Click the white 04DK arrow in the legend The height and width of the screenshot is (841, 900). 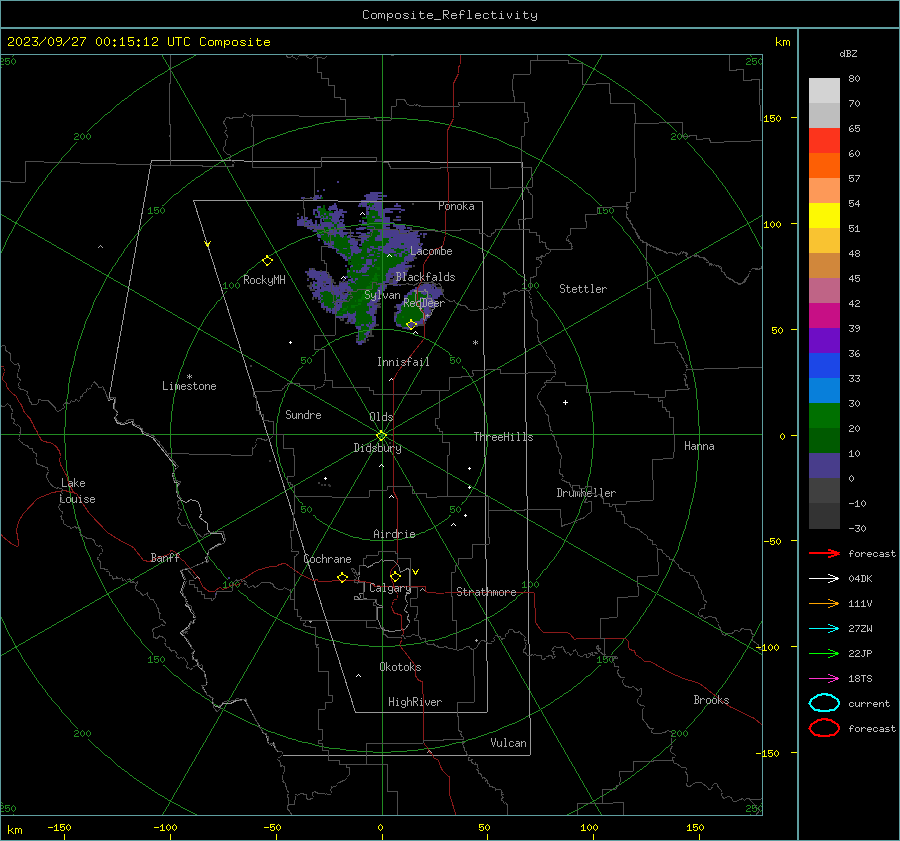coord(824,578)
